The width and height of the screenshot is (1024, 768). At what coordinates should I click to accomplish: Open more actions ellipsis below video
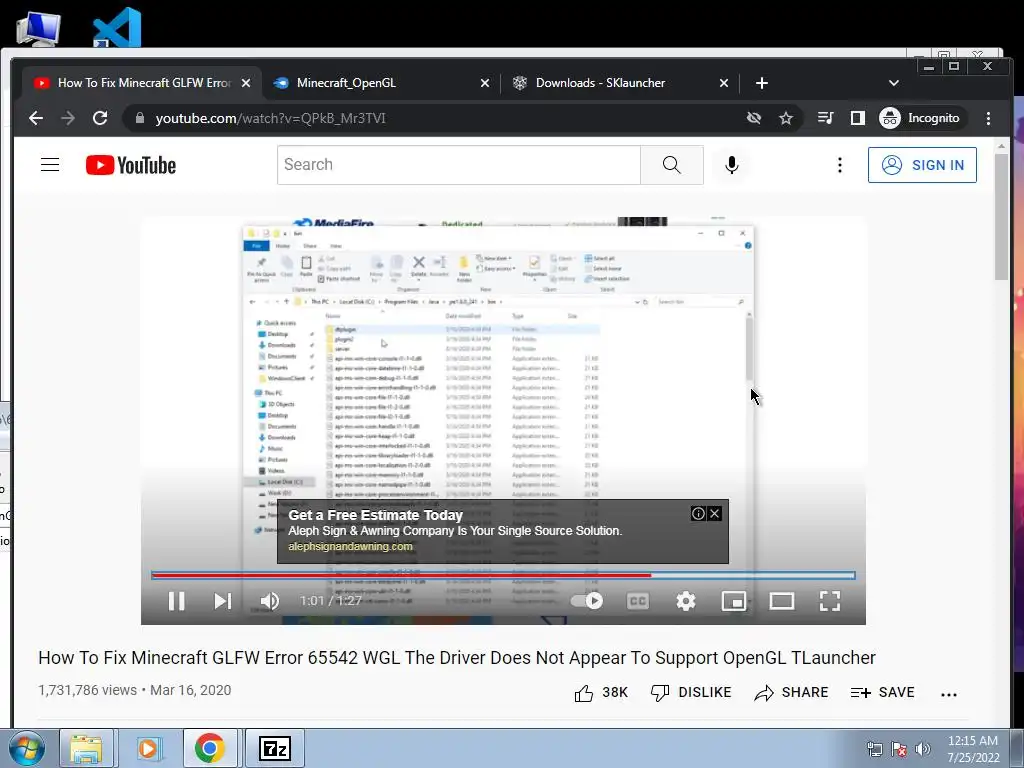pyautogui.click(x=949, y=695)
